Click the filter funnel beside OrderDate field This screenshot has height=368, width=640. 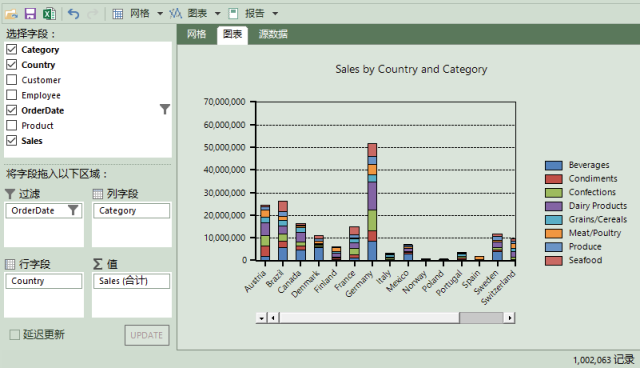164,109
